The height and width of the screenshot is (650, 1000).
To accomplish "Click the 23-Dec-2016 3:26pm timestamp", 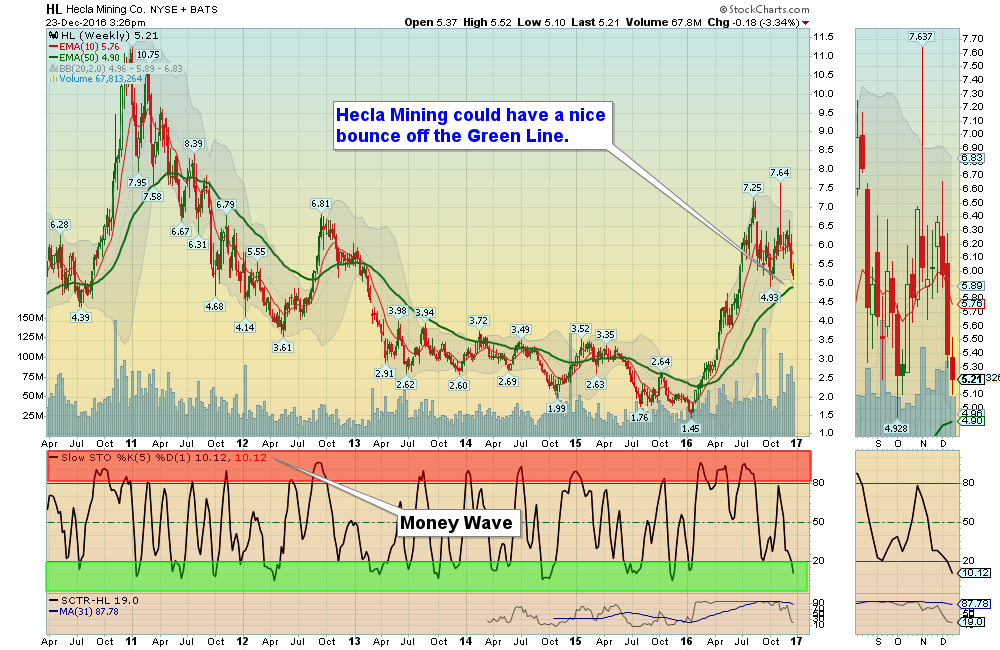I will pyautogui.click(x=96, y=22).
